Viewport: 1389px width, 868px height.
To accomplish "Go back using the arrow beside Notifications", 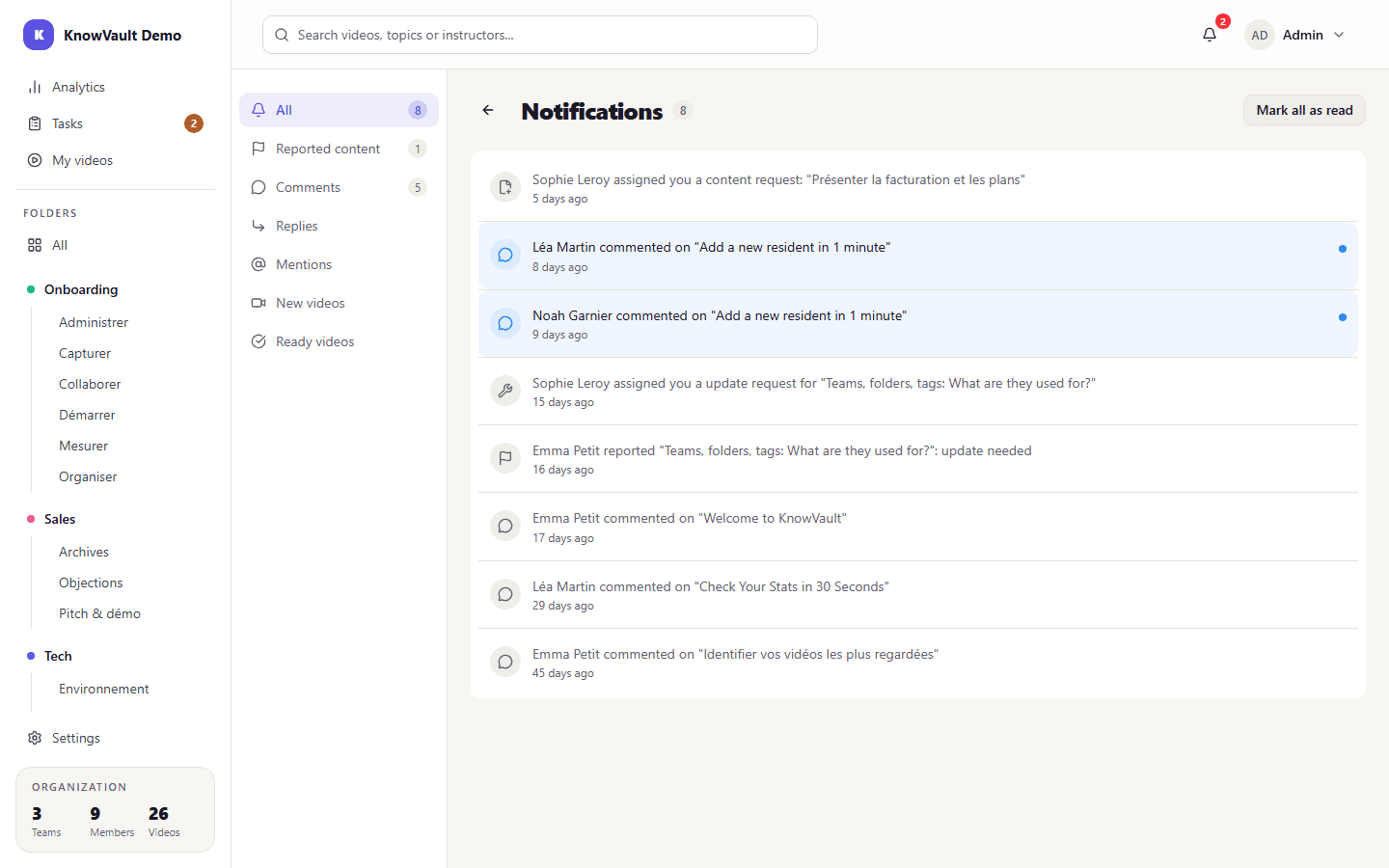I will pos(488,110).
